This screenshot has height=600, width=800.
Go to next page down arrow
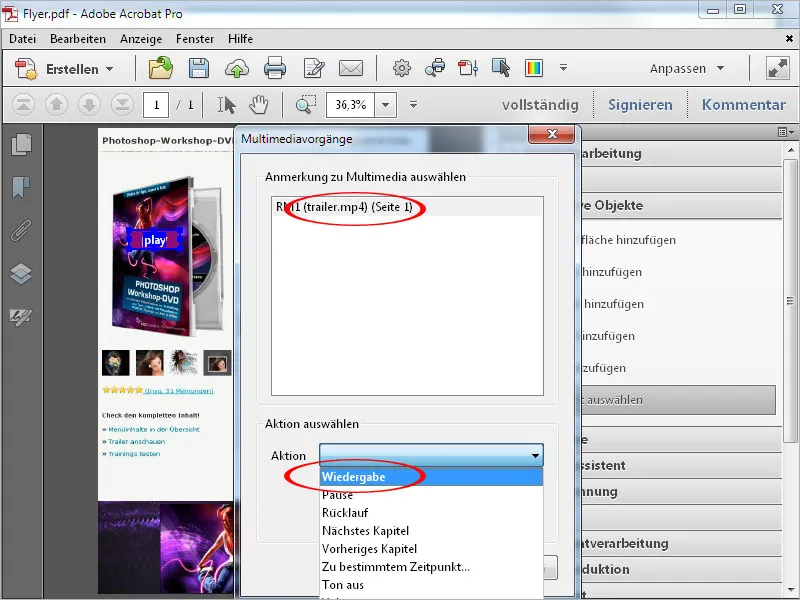click(89, 105)
